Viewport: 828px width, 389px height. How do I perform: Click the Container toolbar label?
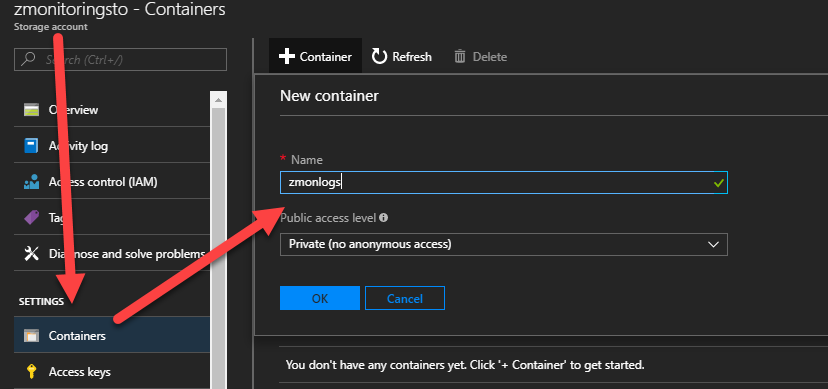point(326,56)
